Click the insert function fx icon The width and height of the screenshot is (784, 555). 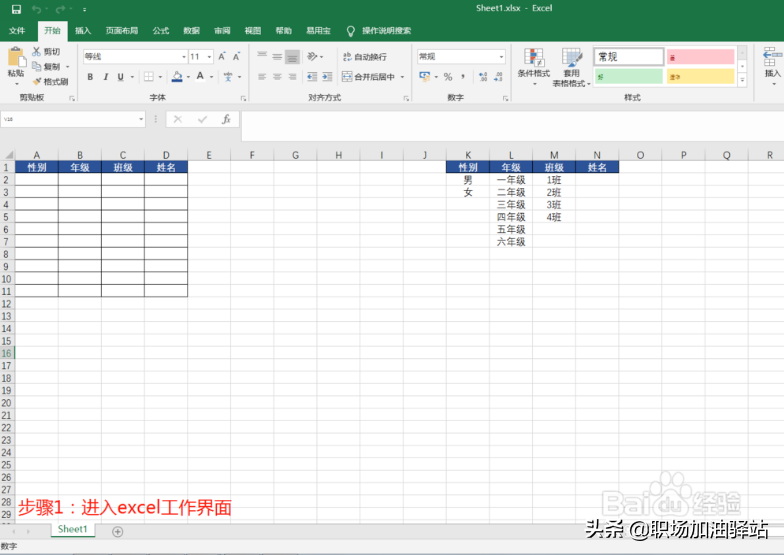226,119
